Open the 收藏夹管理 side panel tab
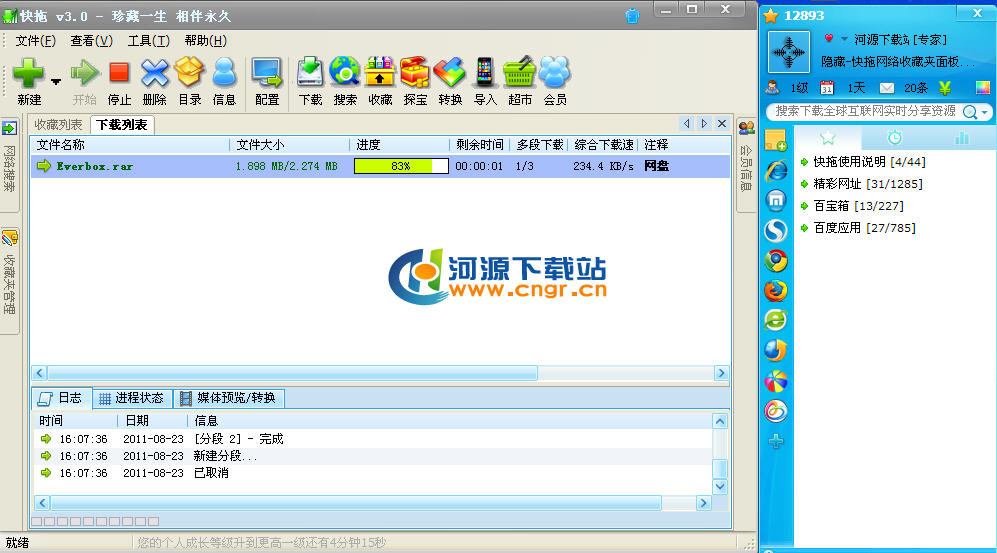997x553 pixels. tap(10, 281)
